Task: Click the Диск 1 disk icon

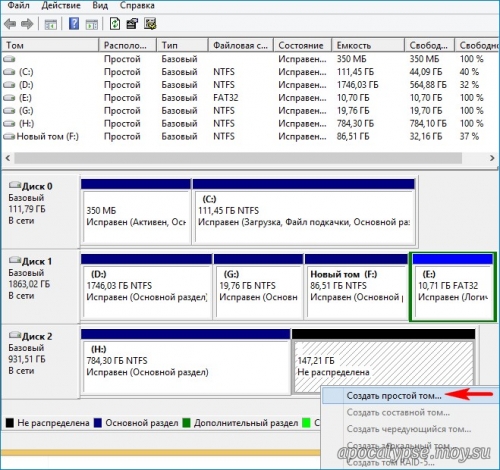Action: pos(15,260)
